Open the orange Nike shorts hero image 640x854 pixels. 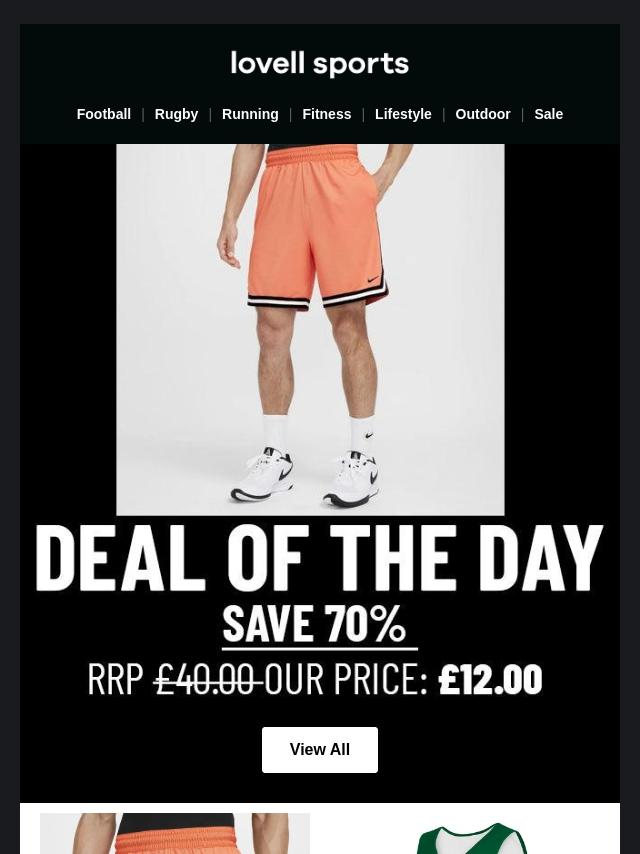[310, 330]
